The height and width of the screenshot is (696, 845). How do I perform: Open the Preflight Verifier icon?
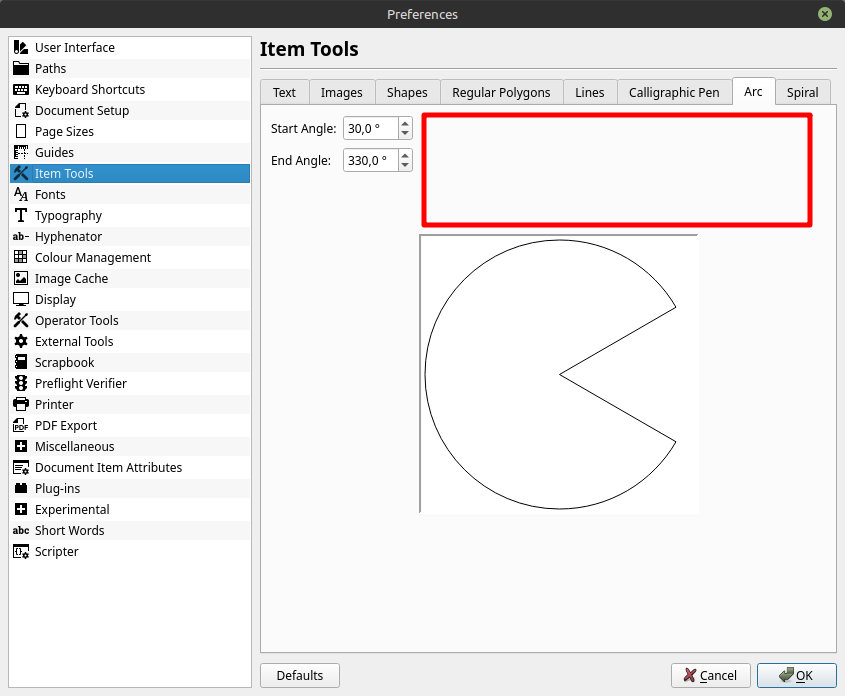point(21,383)
